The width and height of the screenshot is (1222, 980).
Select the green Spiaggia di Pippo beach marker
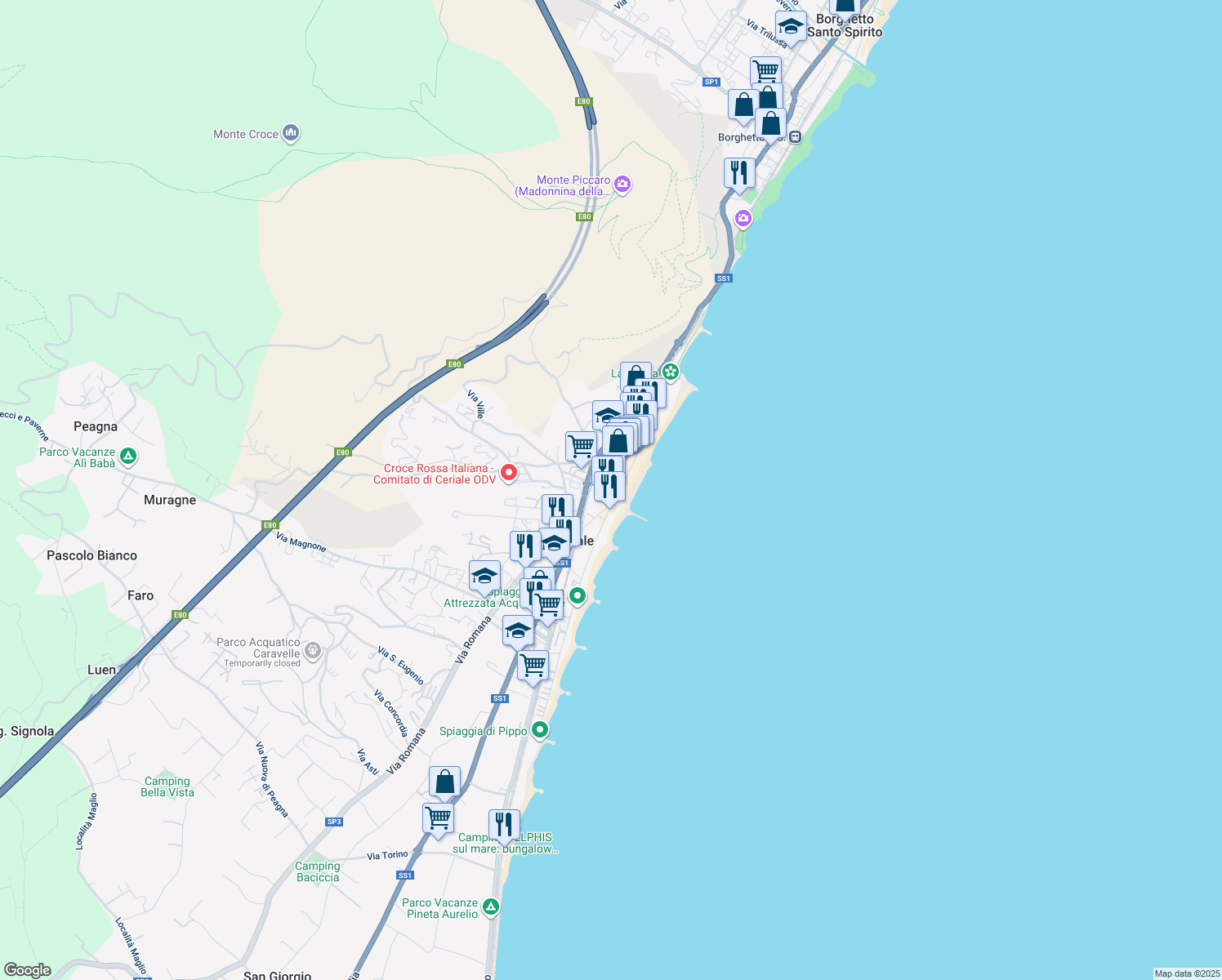pos(539,729)
